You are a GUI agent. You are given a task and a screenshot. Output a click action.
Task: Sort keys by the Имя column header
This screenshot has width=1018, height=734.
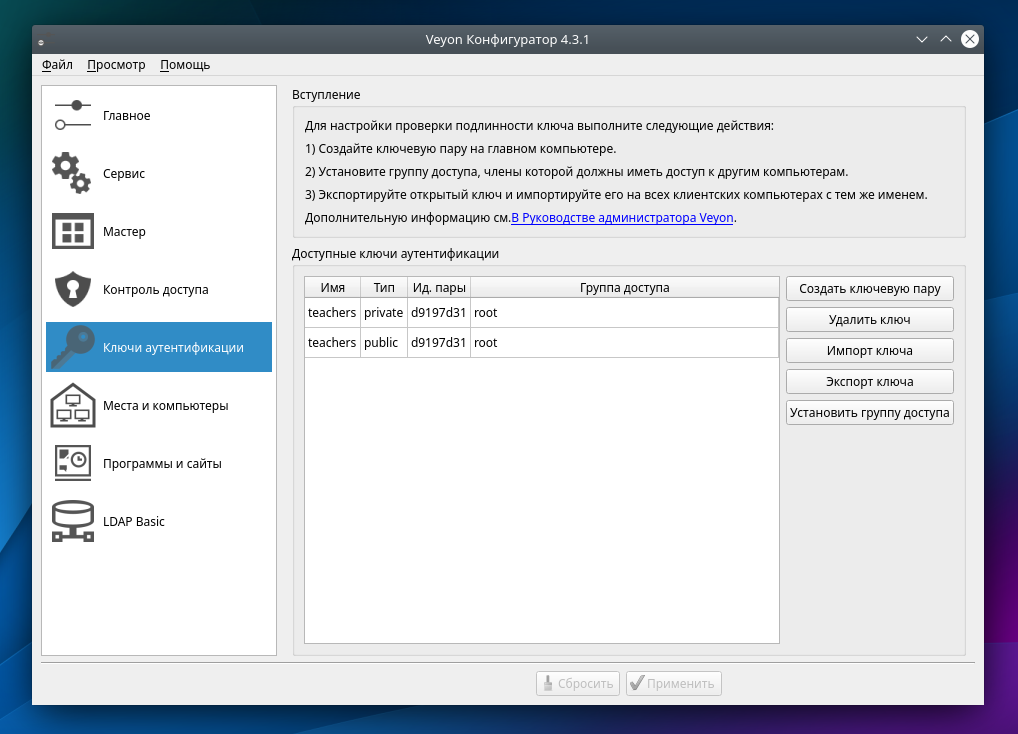point(332,287)
